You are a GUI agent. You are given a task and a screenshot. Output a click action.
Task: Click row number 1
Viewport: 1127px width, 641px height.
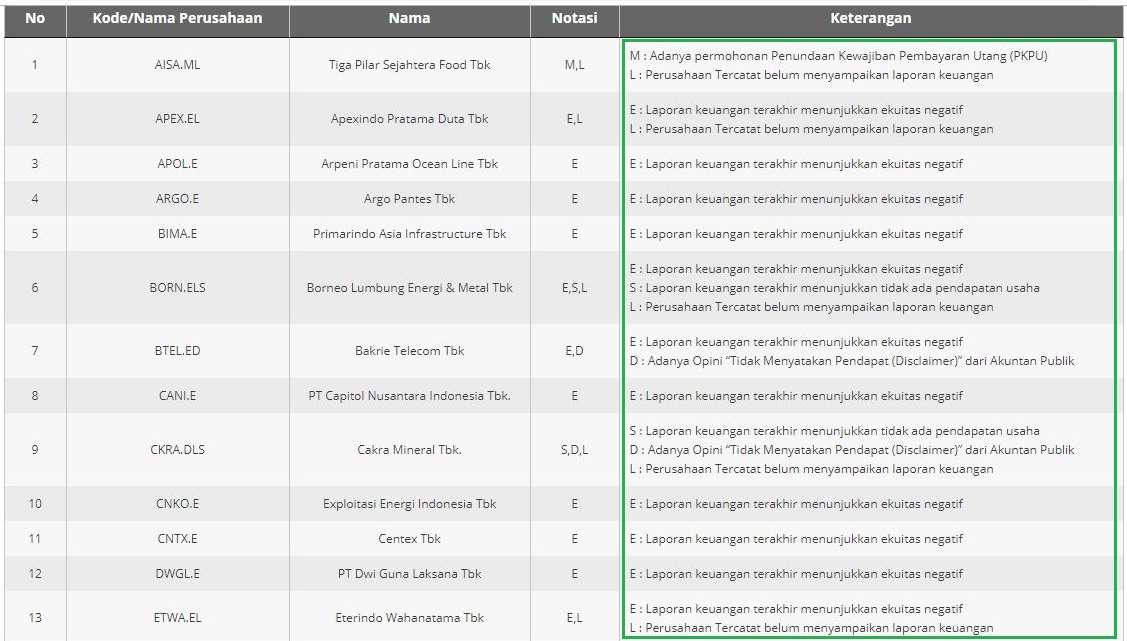click(x=34, y=65)
